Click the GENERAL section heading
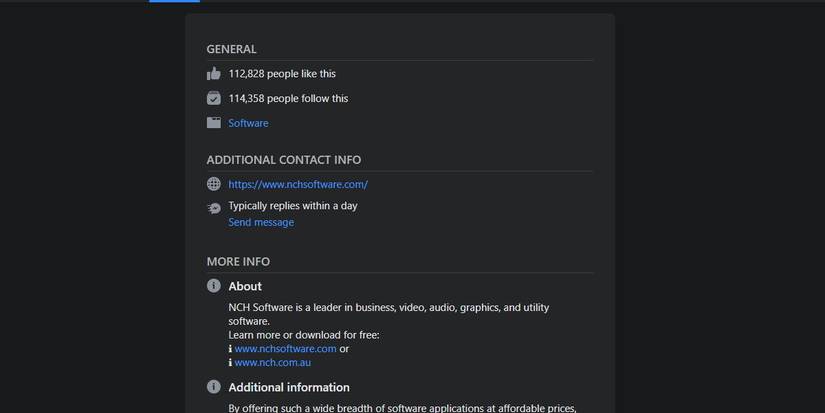Screen dimensions: 825x413 click(x=231, y=49)
